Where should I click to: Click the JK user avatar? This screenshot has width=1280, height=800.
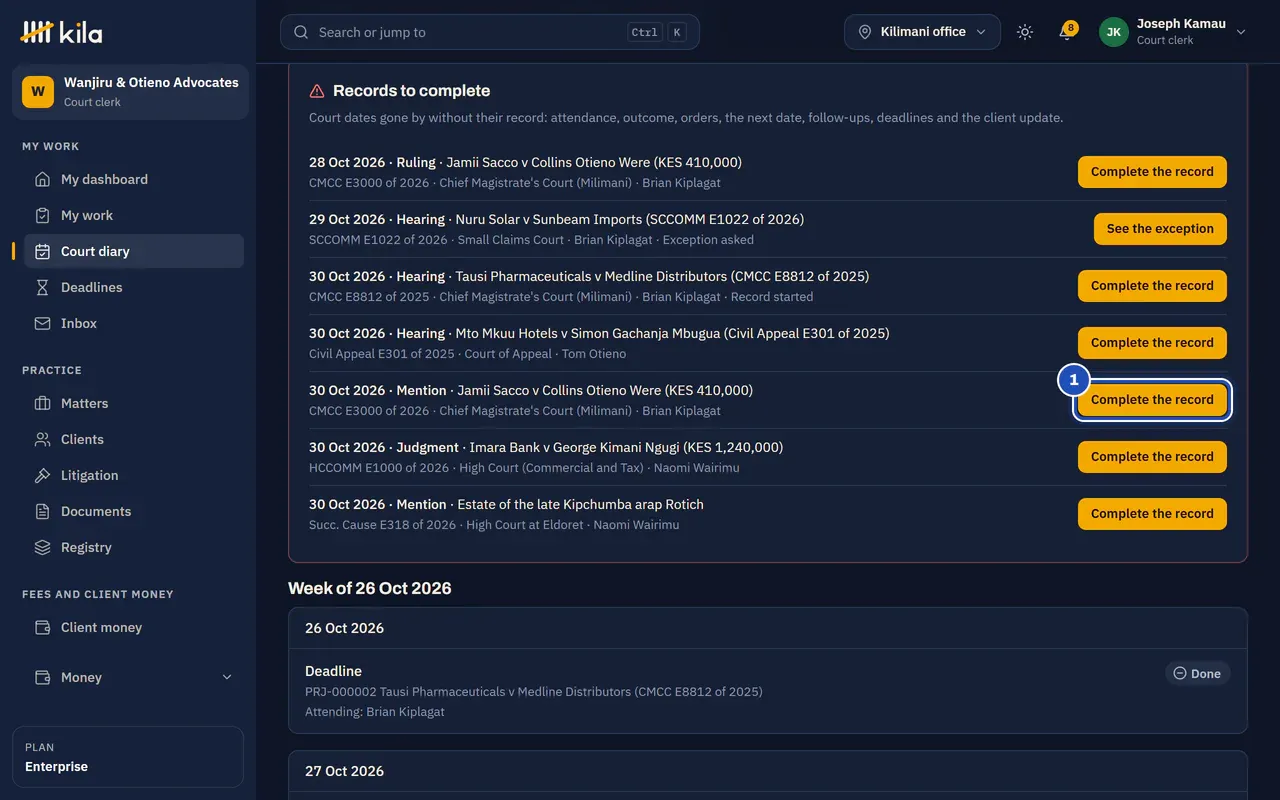(x=1114, y=32)
